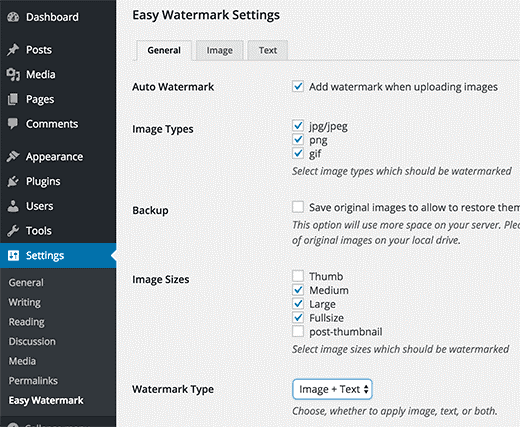This screenshot has height=427, width=520.
Task: Uncheck Add watermark when uploading images
Action: tap(298, 86)
